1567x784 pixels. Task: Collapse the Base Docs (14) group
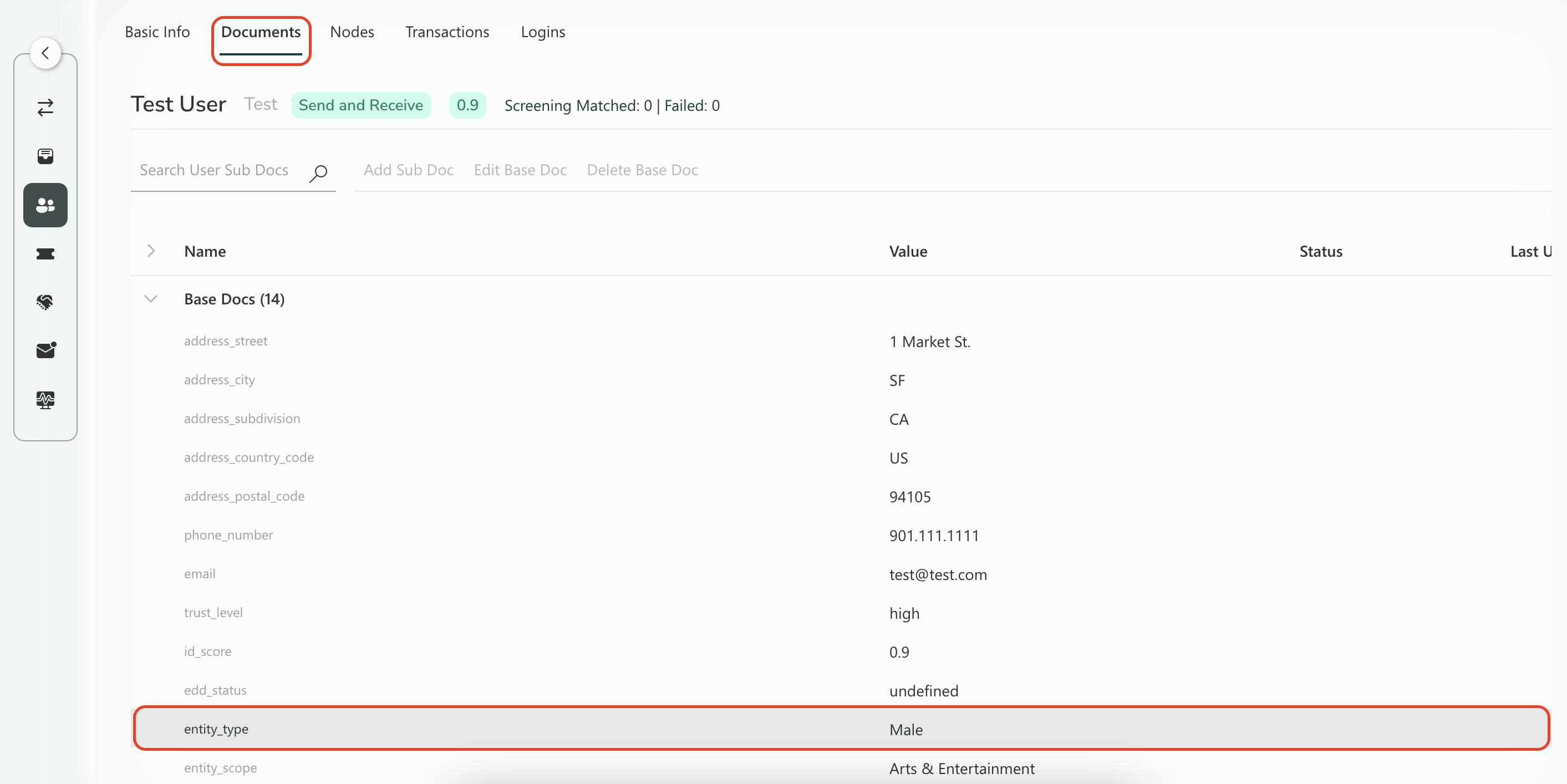(x=151, y=299)
